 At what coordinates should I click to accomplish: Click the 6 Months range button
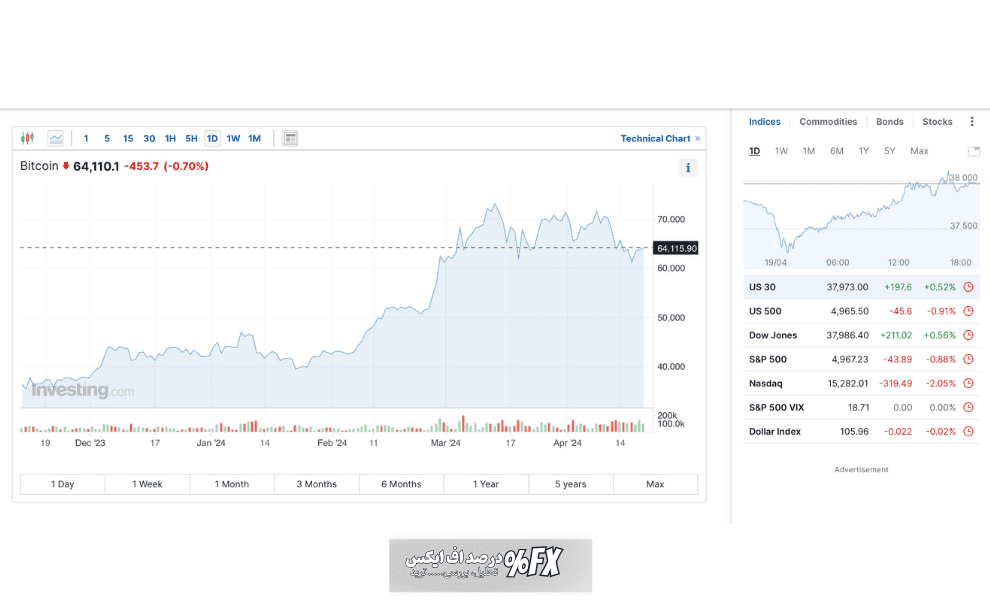pyautogui.click(x=401, y=484)
